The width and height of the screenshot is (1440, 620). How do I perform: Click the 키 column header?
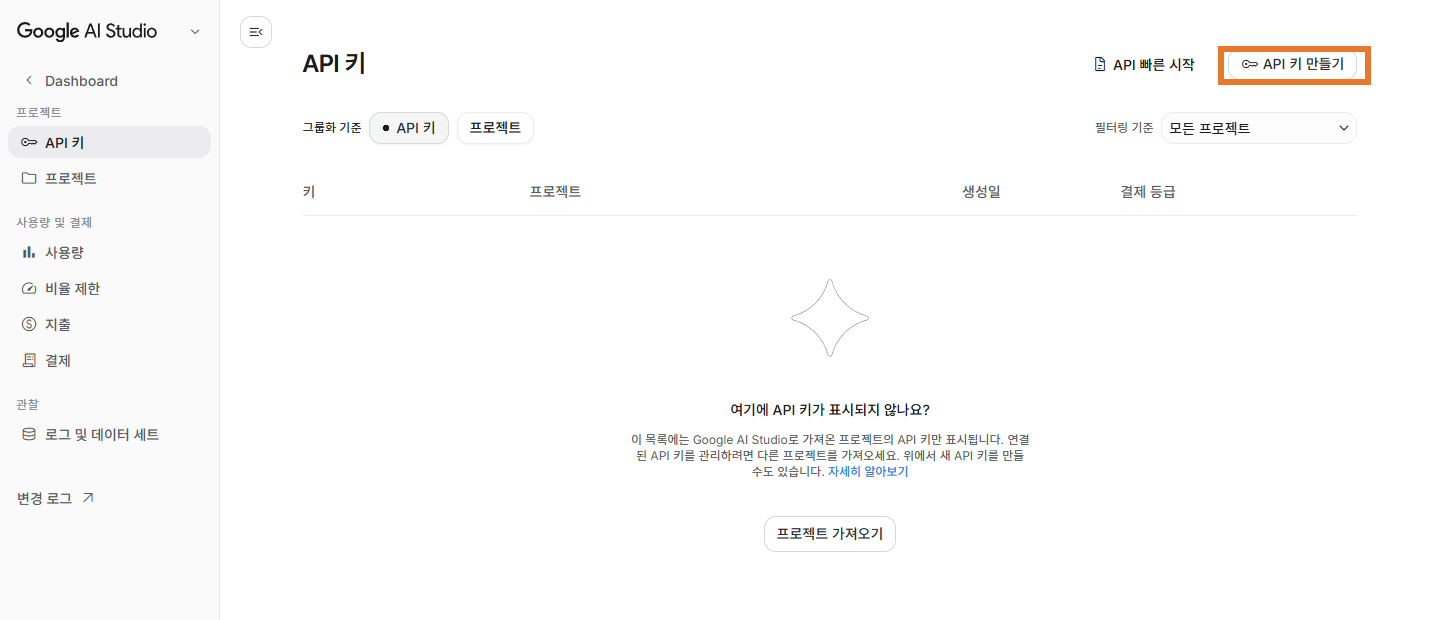(x=309, y=192)
